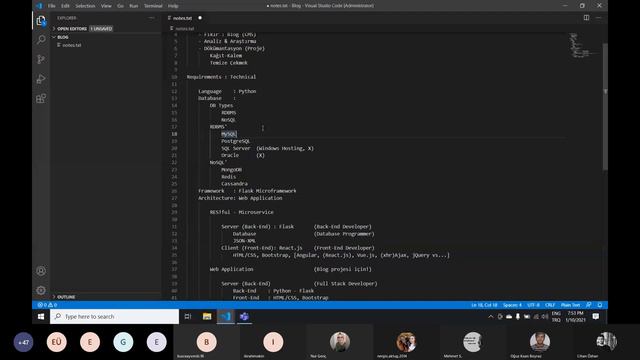Select the Nur Genç participant tile
Image resolution: width=640 pixels, height=360 pixels.
pyautogui.click(x=340, y=342)
